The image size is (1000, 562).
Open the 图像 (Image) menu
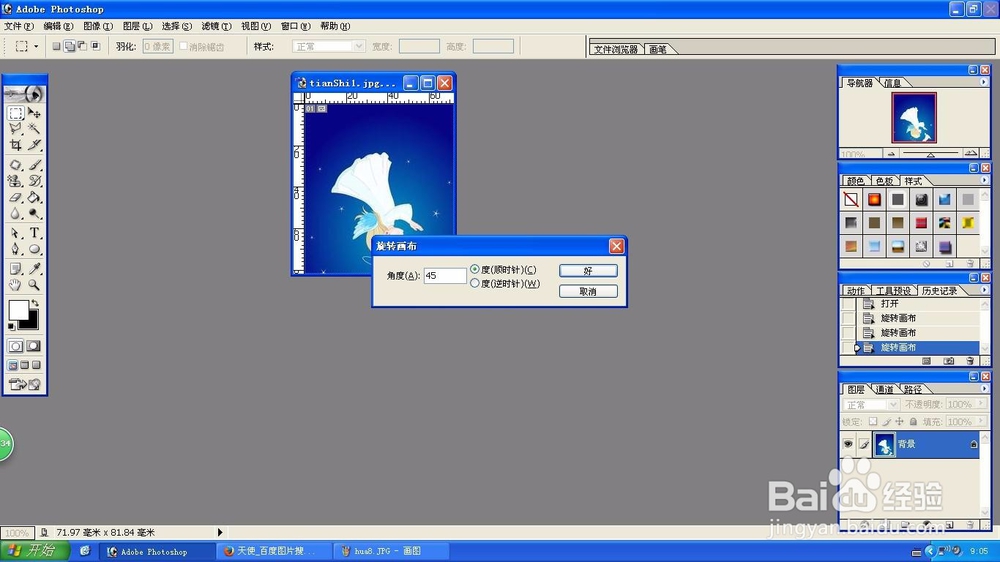98,26
